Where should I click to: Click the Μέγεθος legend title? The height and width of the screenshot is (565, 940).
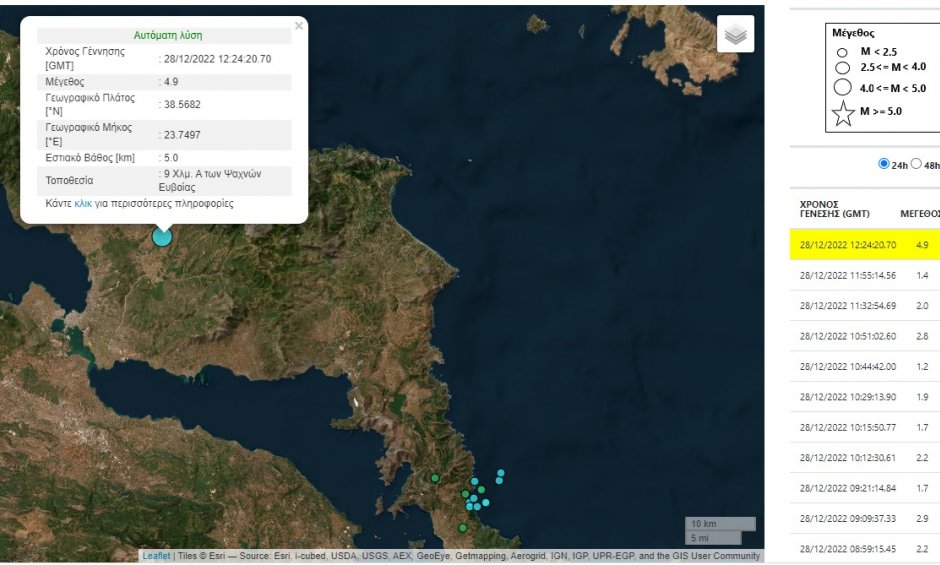point(853,33)
